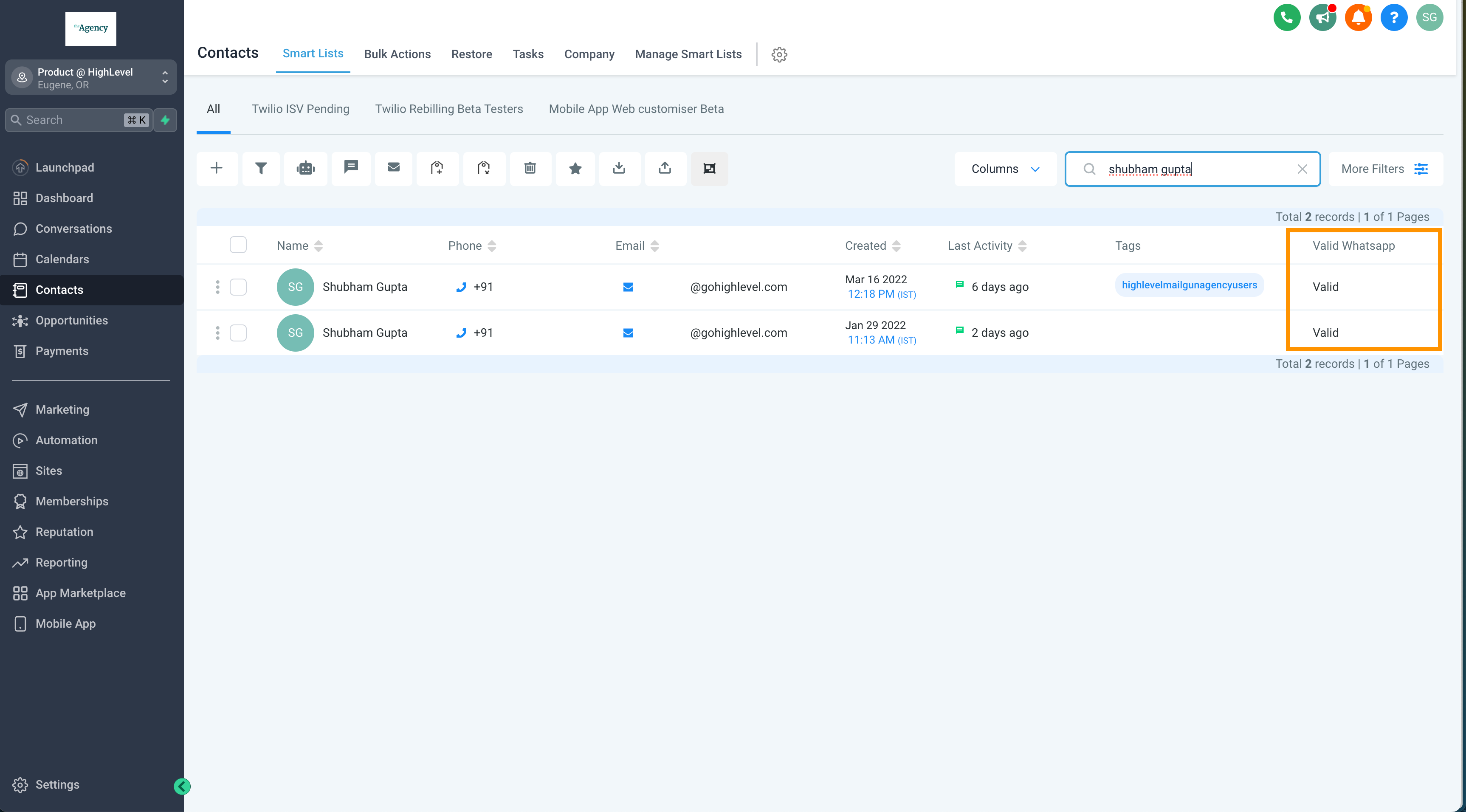Select Twilio ISV Pending list
The image size is (1466, 812).
pyautogui.click(x=301, y=109)
